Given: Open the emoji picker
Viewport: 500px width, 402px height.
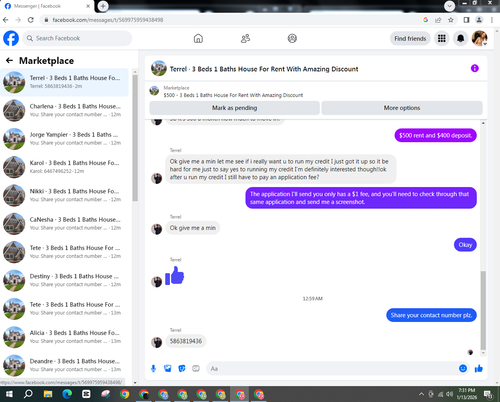Looking at the screenshot, I should [463, 368].
